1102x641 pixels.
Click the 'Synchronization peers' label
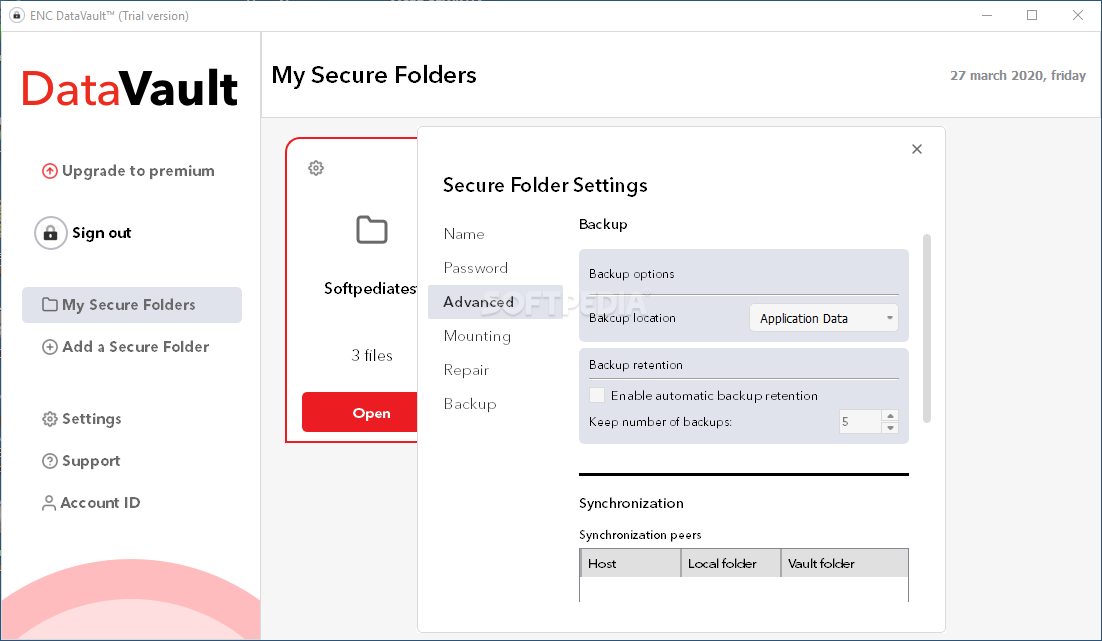pyautogui.click(x=640, y=535)
